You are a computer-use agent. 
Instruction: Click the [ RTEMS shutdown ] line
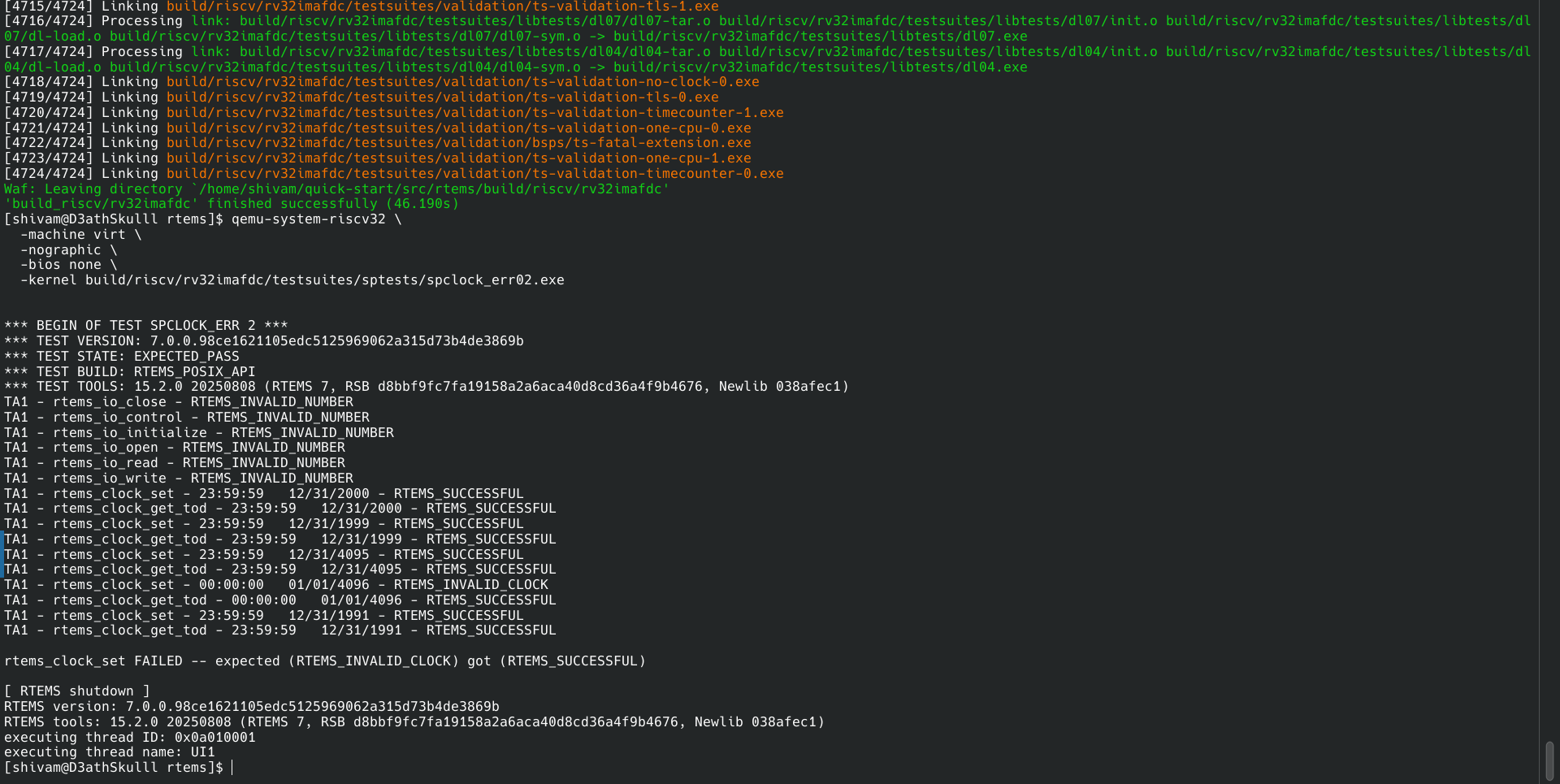[77, 691]
